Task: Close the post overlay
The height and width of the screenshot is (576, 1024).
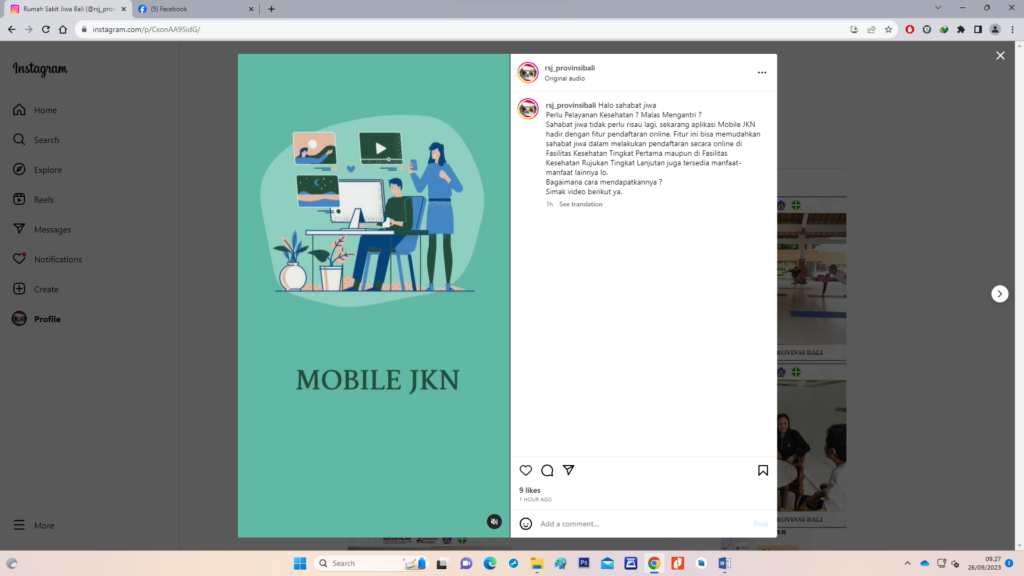Action: (1000, 56)
